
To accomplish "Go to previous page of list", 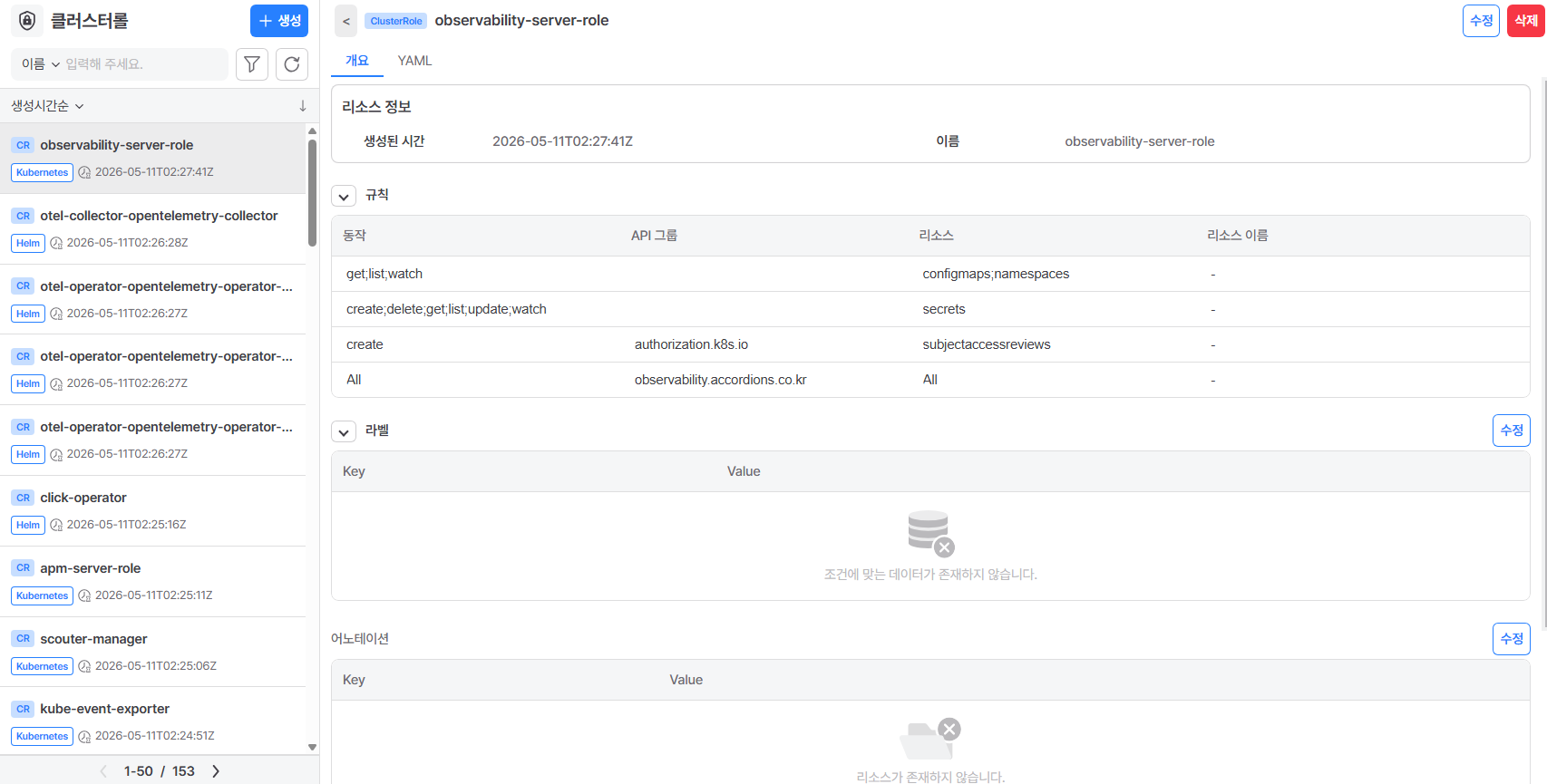I will coord(103,771).
